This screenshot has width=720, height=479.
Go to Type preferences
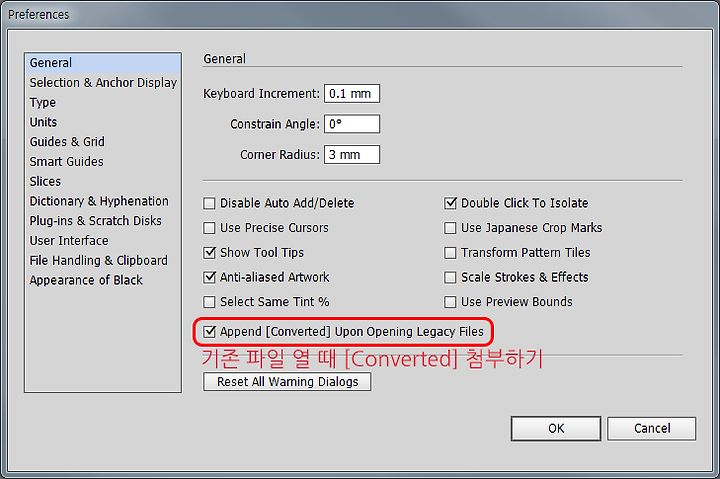coord(103,102)
